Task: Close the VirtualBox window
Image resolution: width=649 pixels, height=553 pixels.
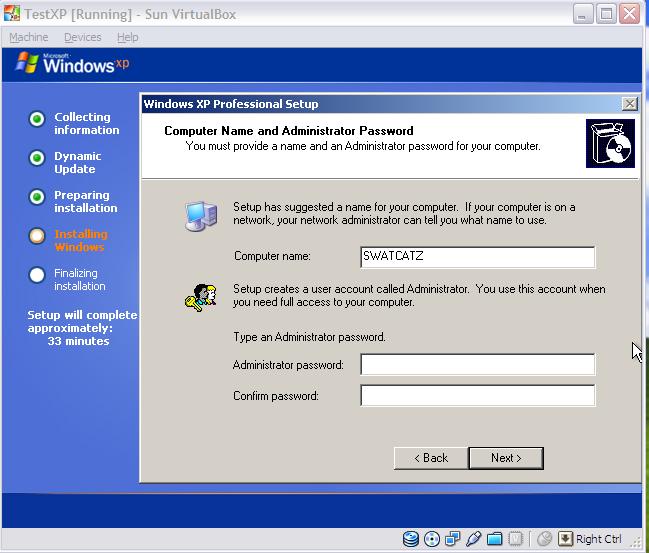Action: click(x=630, y=14)
